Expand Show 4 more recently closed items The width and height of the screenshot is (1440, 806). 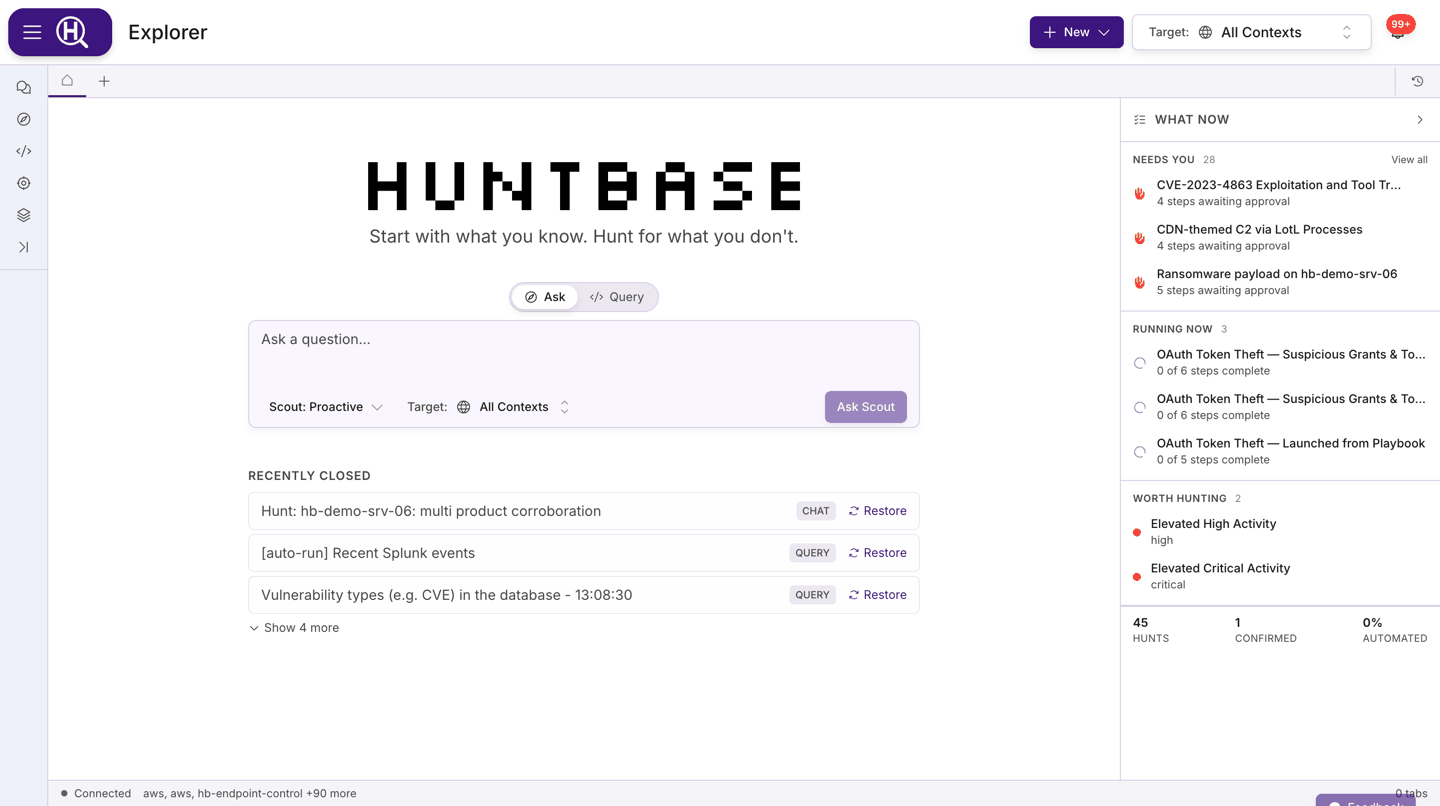click(294, 628)
